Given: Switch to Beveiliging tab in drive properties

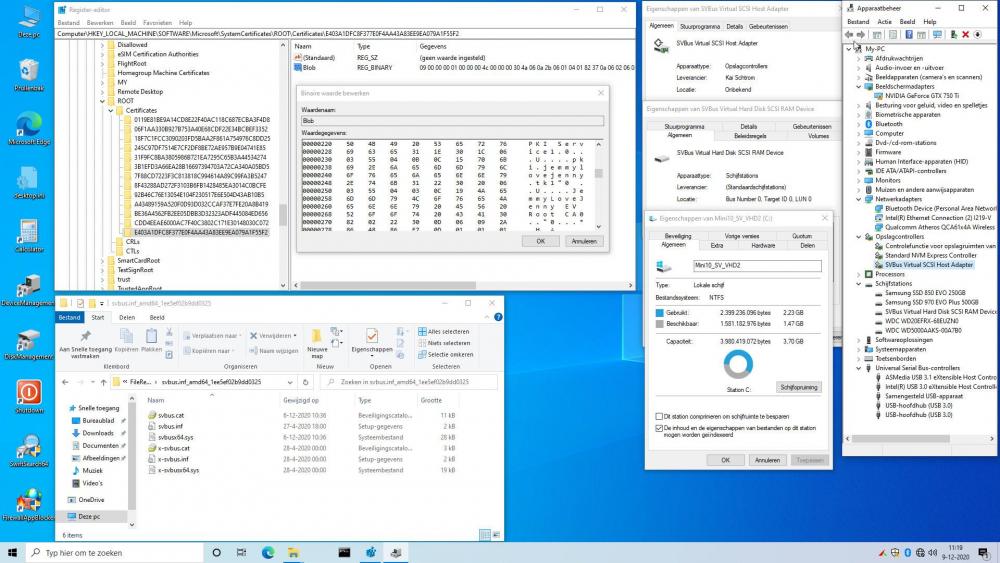Looking at the screenshot, I should coord(677,236).
